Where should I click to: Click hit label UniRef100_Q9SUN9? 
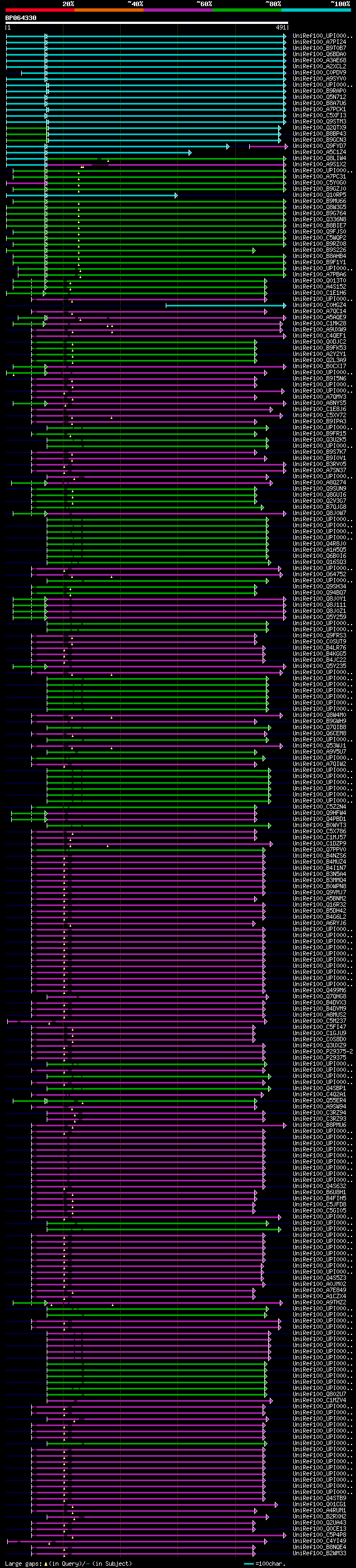[x=319, y=488]
